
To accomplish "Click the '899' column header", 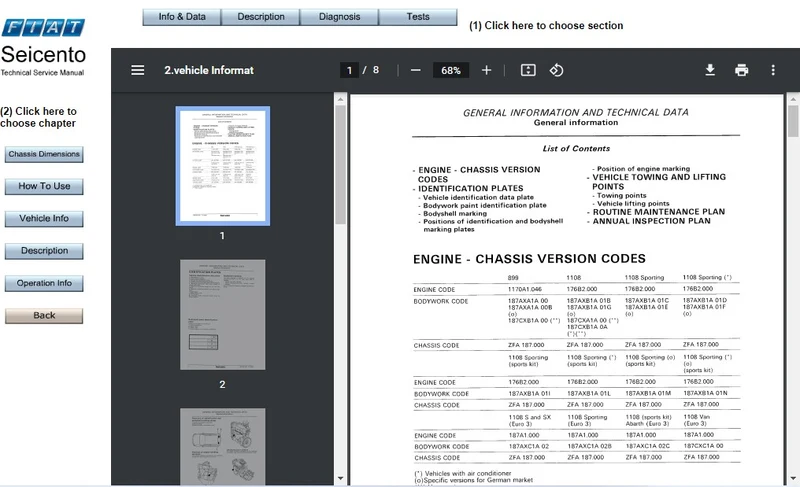I will 513,278.
